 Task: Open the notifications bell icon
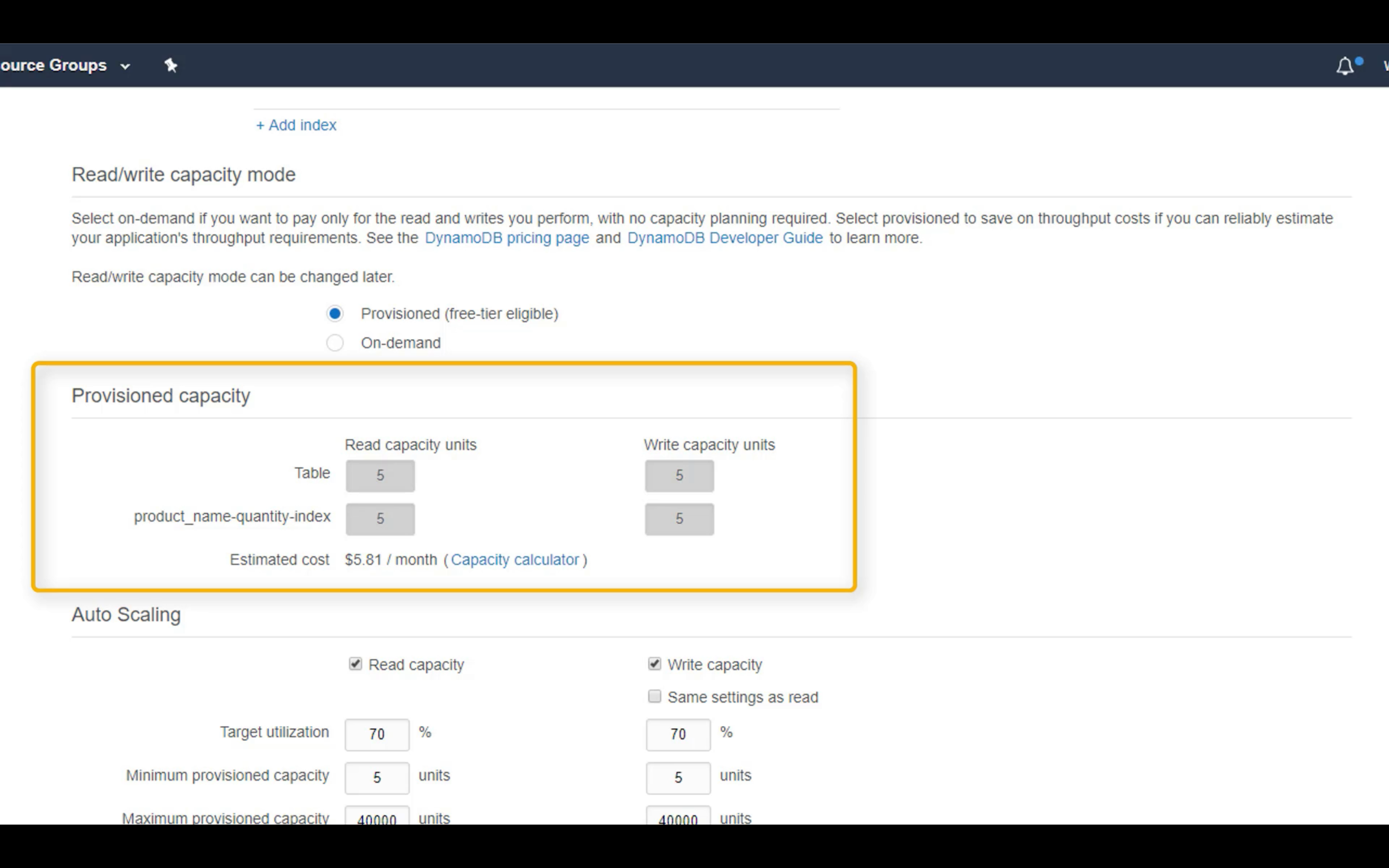click(1345, 67)
